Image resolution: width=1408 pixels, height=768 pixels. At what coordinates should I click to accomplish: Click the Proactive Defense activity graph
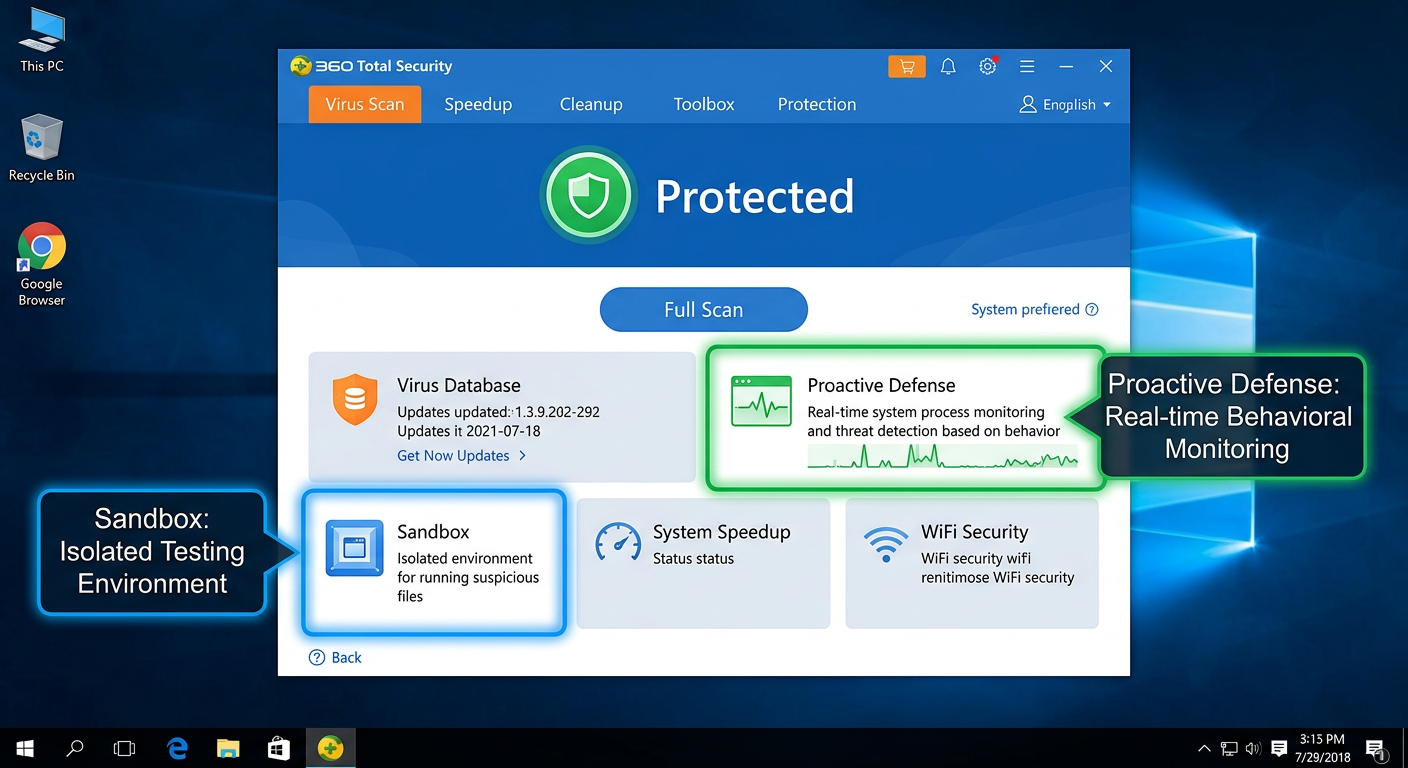pos(944,457)
